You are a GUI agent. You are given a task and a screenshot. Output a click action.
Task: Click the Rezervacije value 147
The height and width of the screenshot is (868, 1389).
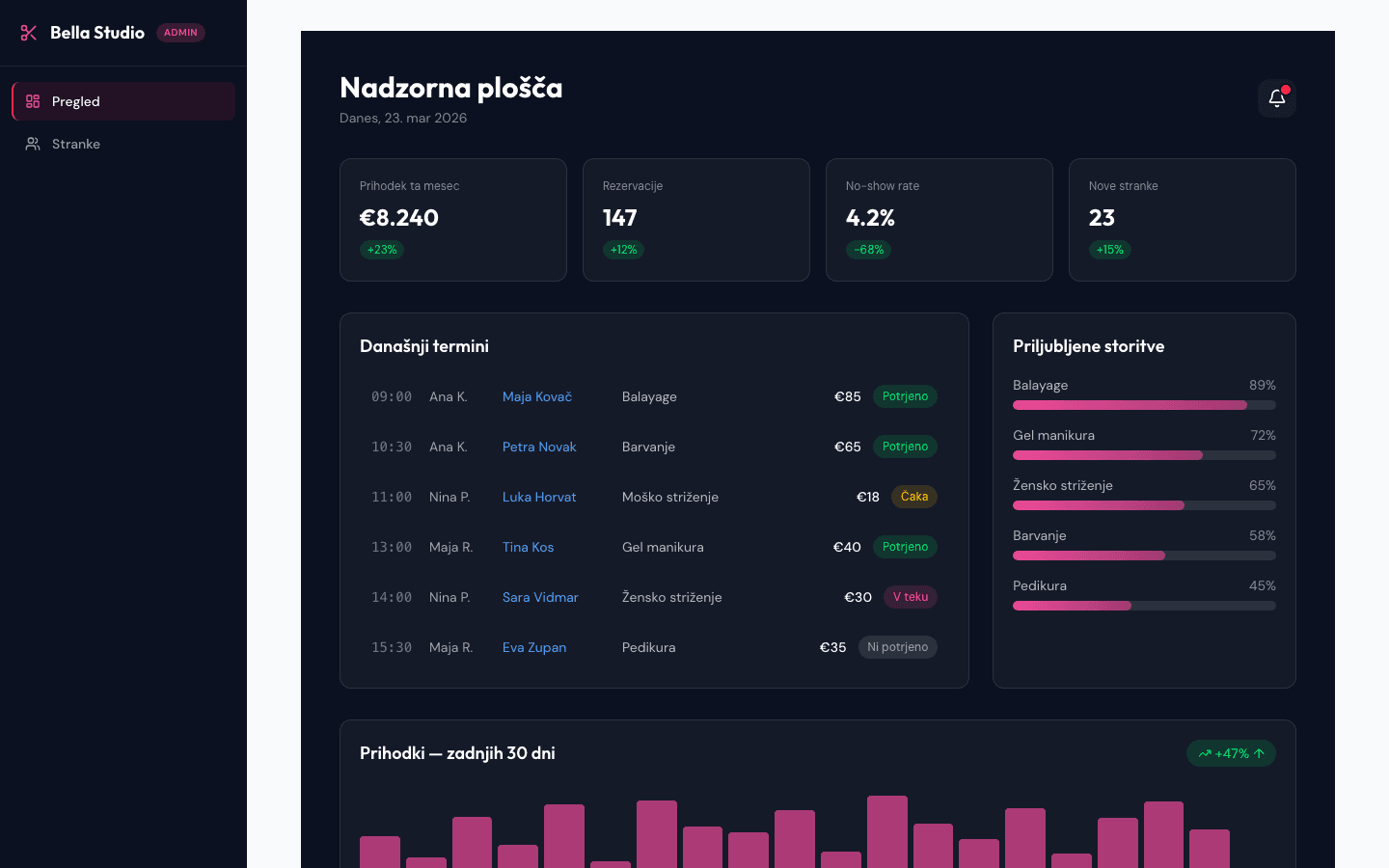point(619,218)
